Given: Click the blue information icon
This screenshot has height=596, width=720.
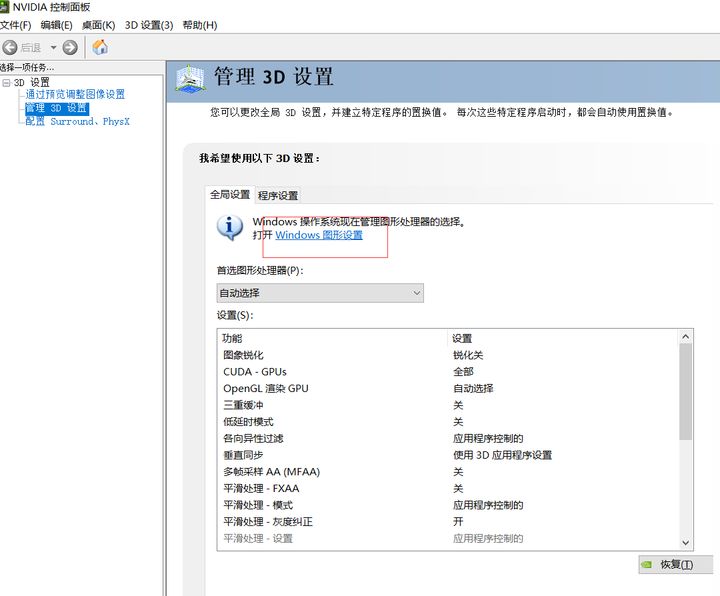Looking at the screenshot, I should pos(230,228).
